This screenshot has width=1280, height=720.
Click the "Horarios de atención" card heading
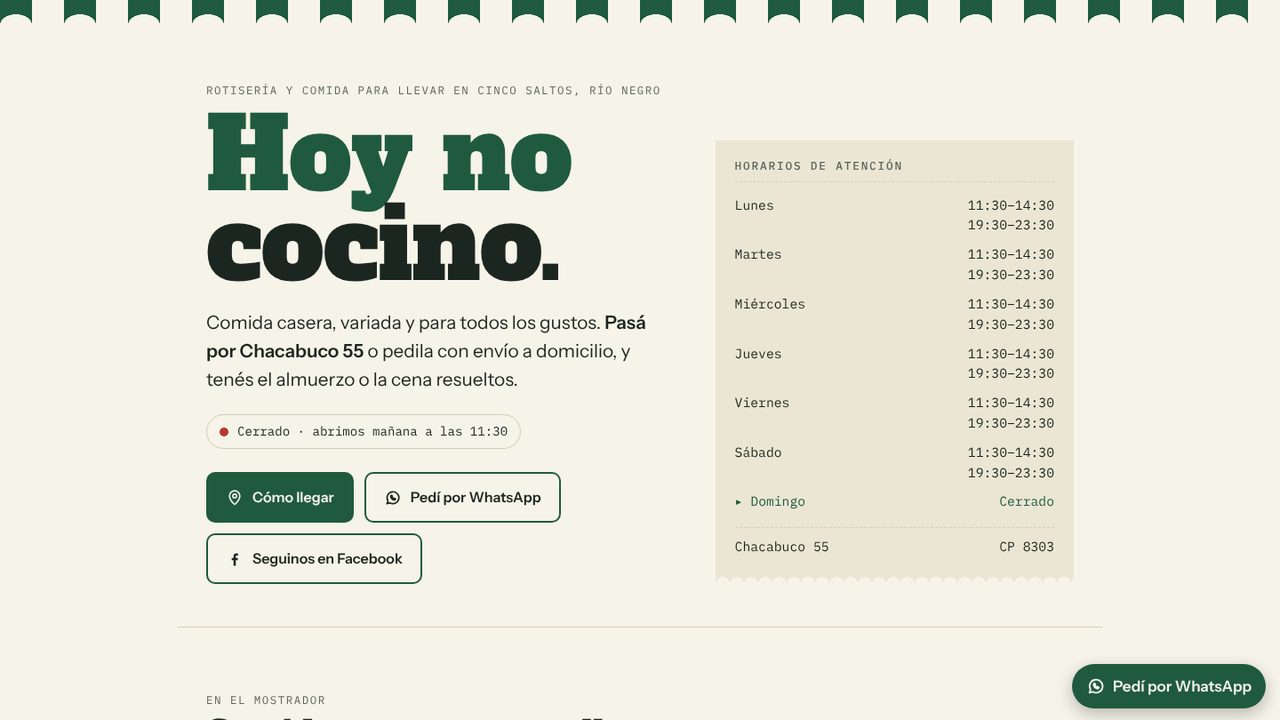(818, 166)
